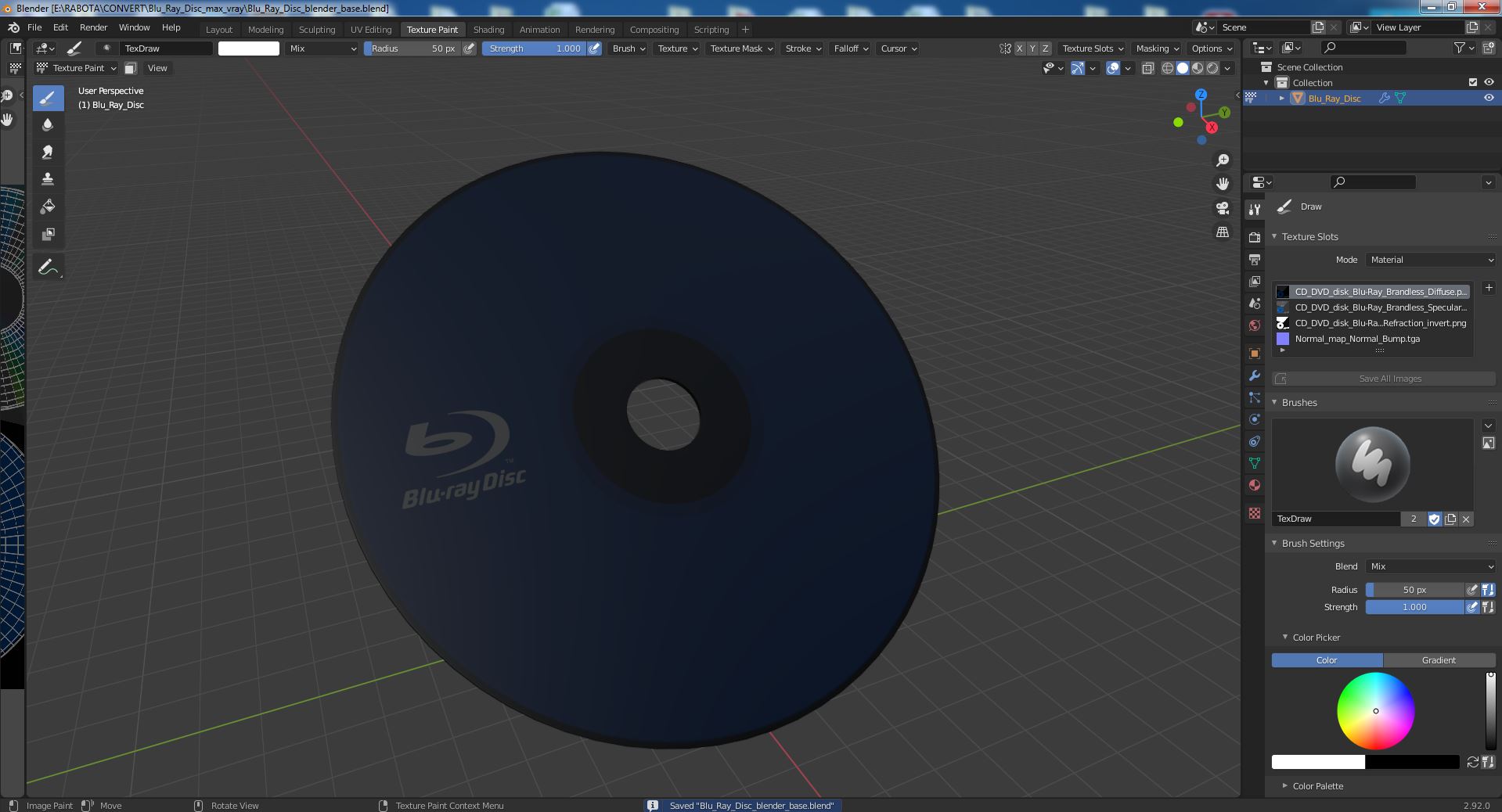Screen dimensions: 1502x812
Task: Open the Stroke dropdown
Action: pos(803,49)
